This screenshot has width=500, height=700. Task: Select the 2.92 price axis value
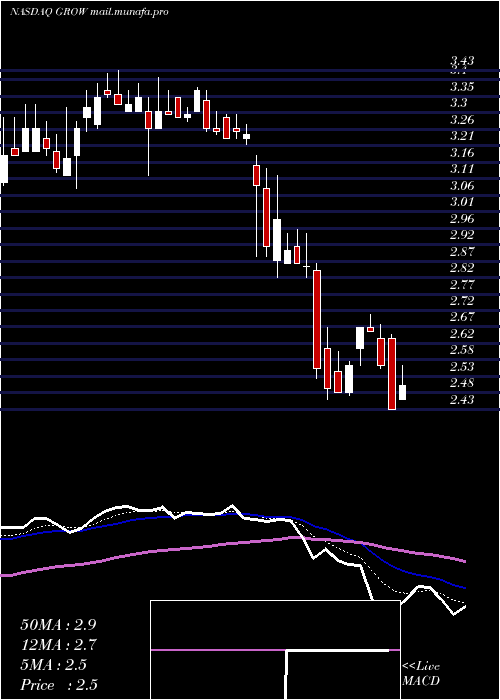pos(462,235)
